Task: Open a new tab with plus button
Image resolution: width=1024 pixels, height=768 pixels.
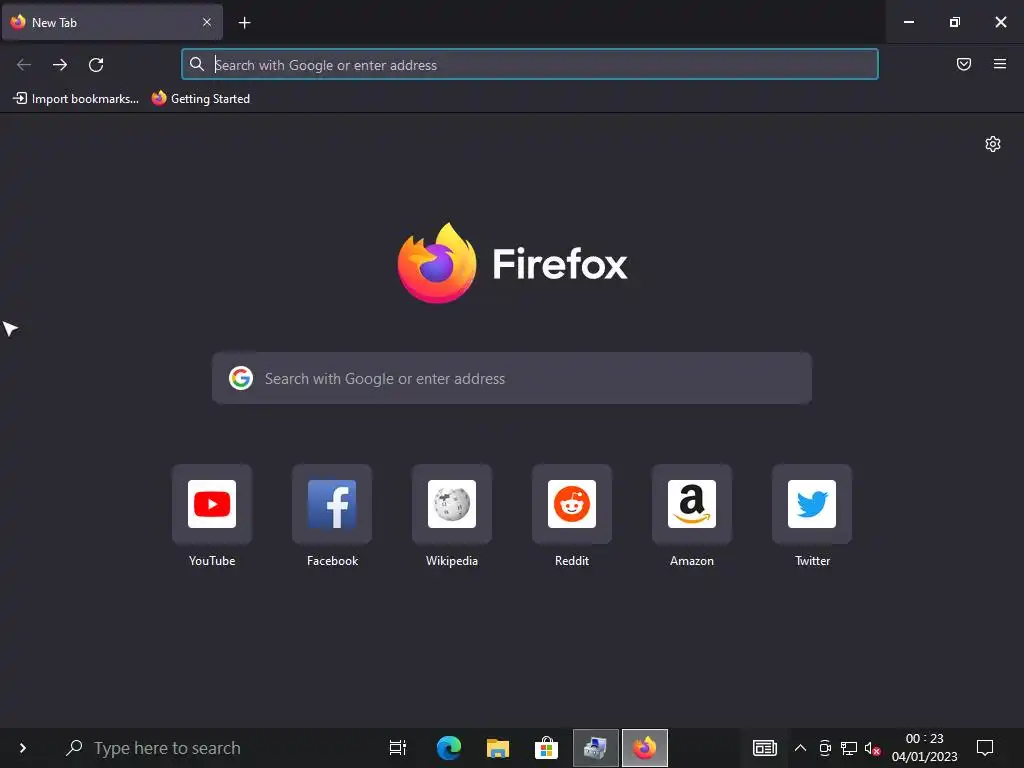Action: 244,23
